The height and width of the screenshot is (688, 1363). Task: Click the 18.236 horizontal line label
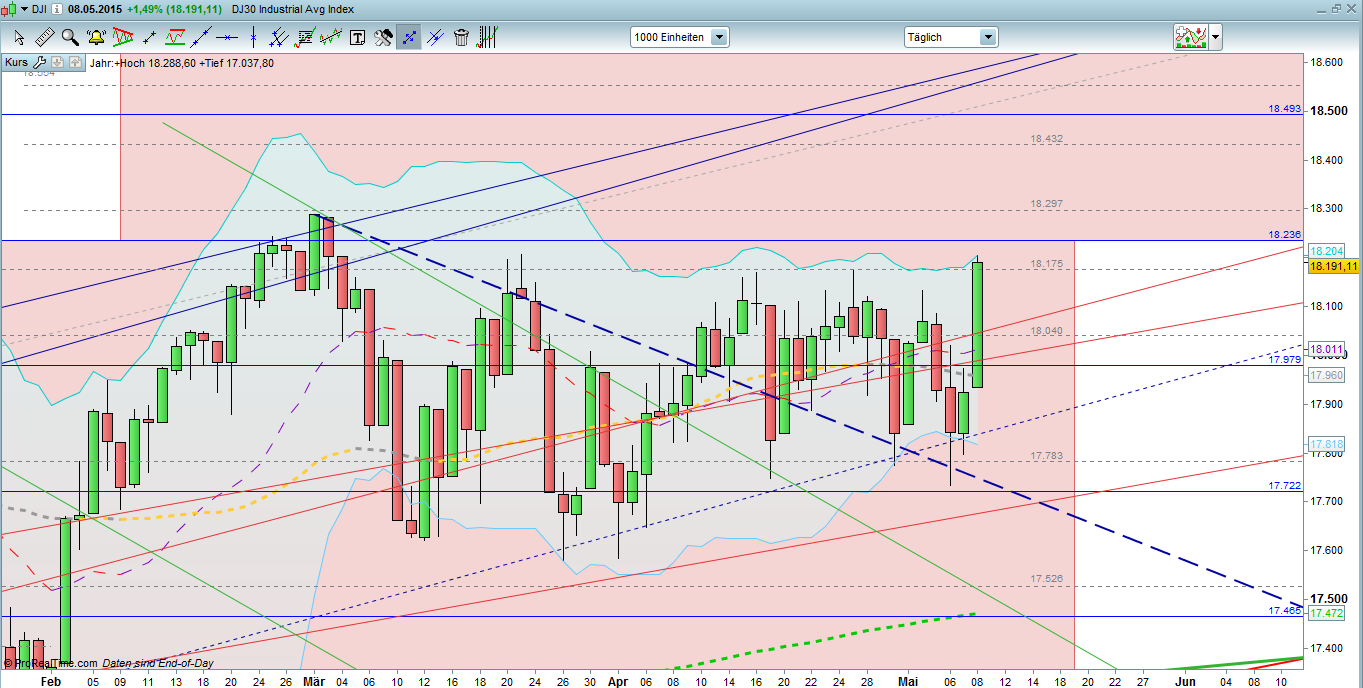(1285, 234)
